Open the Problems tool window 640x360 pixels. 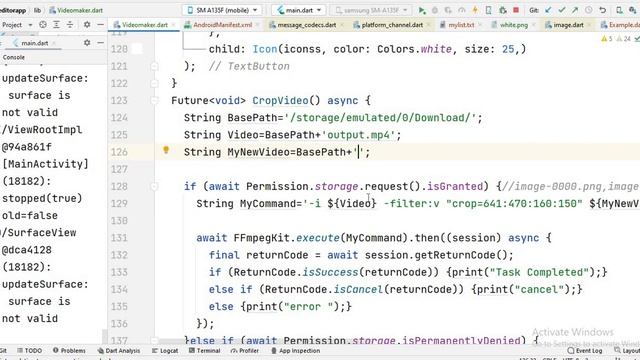[x=69, y=351]
